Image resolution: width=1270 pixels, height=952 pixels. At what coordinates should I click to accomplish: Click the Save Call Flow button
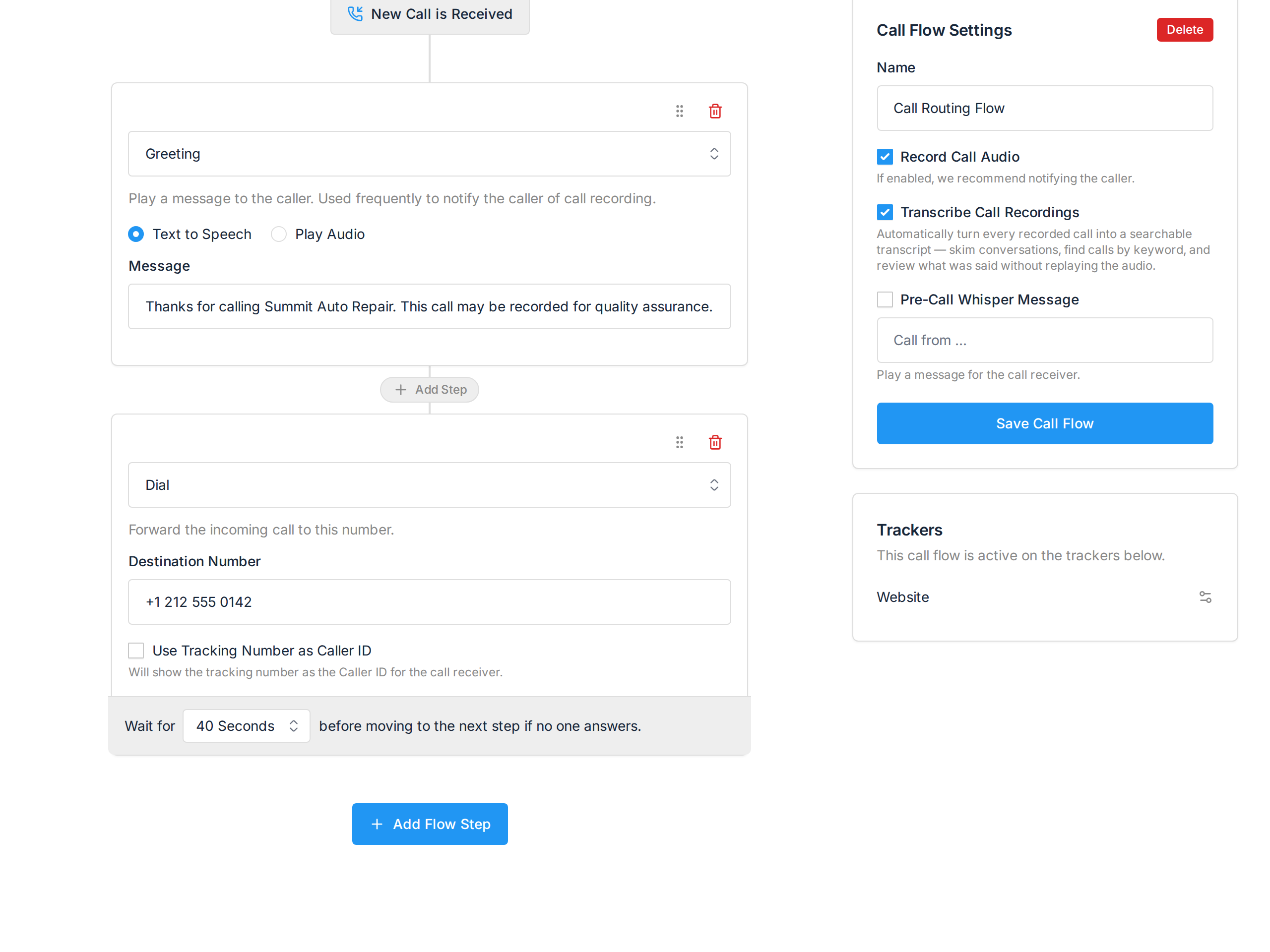[x=1044, y=423]
